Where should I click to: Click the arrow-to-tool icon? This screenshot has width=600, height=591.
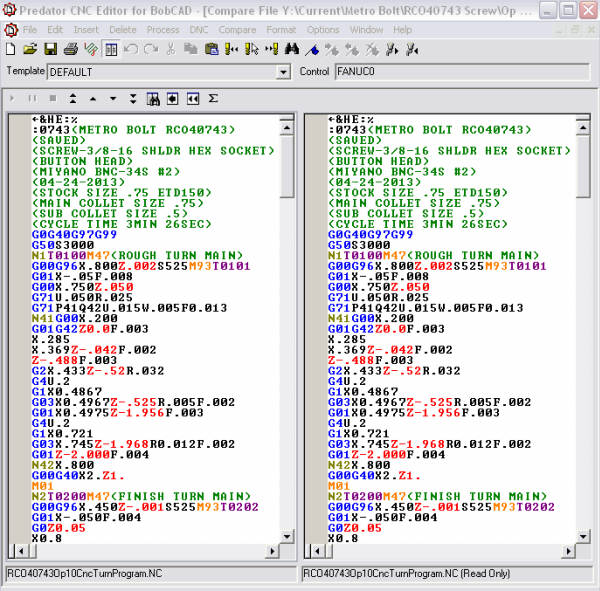tap(272, 49)
